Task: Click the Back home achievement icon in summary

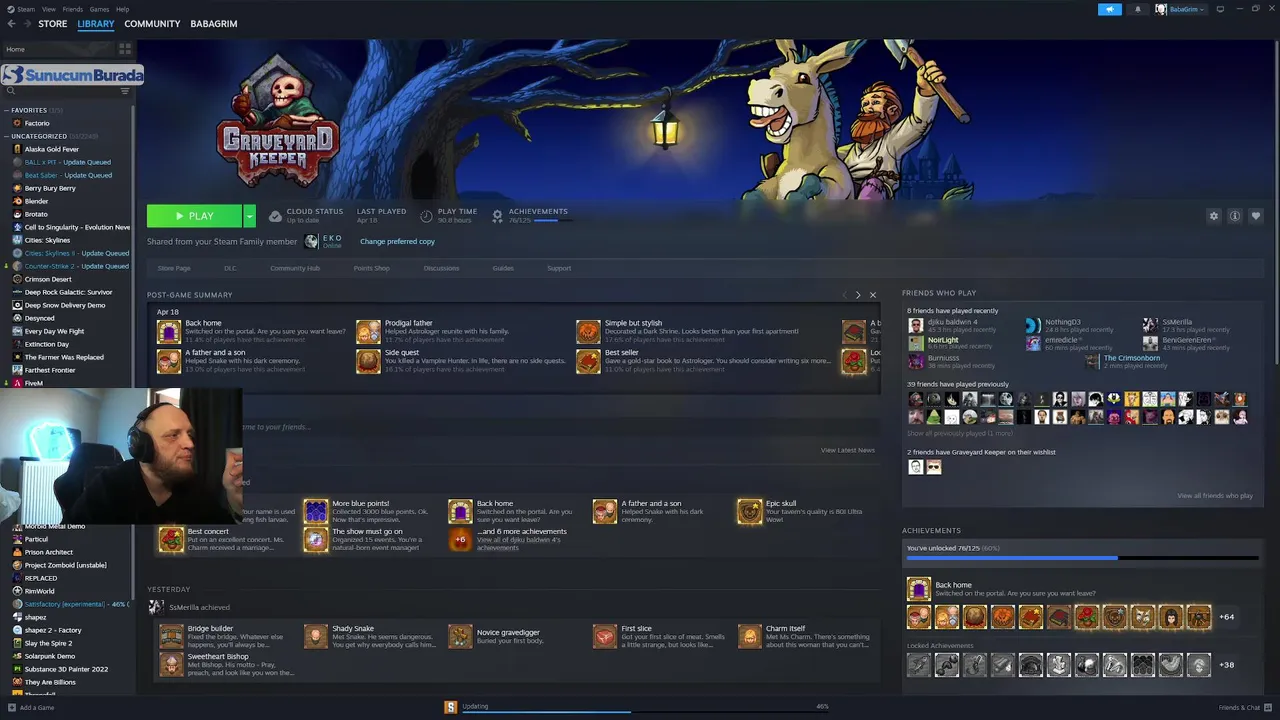Action: pos(169,332)
